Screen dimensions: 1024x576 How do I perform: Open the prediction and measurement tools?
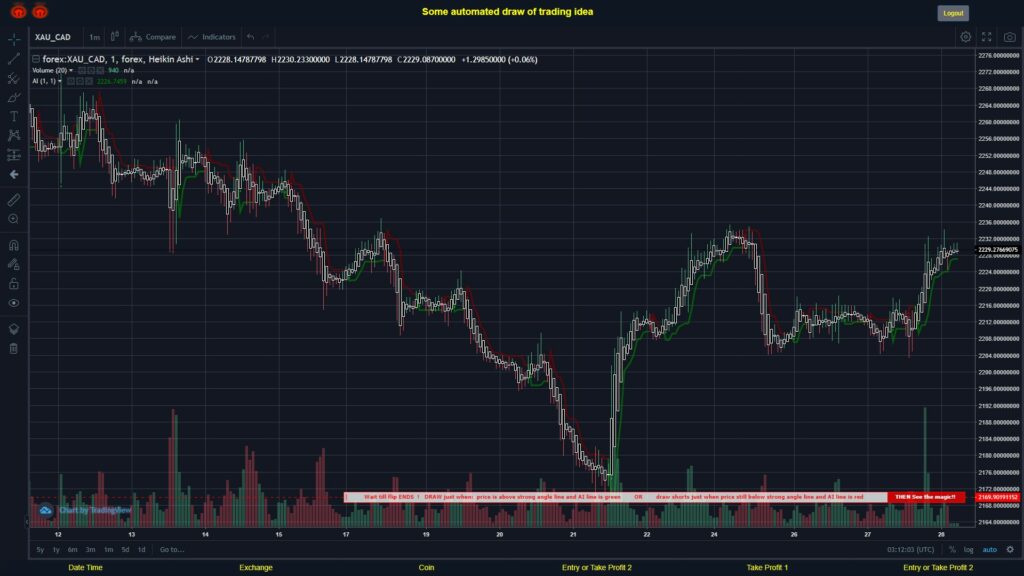click(14, 155)
